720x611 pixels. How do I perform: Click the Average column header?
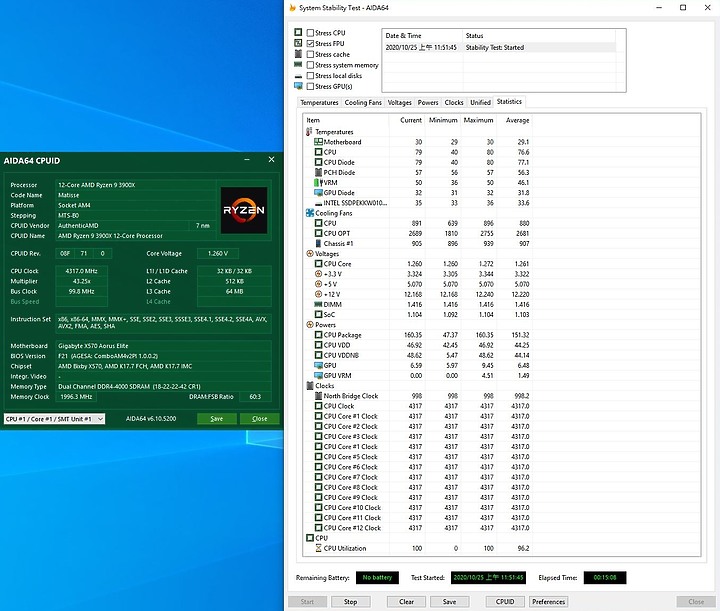point(514,120)
